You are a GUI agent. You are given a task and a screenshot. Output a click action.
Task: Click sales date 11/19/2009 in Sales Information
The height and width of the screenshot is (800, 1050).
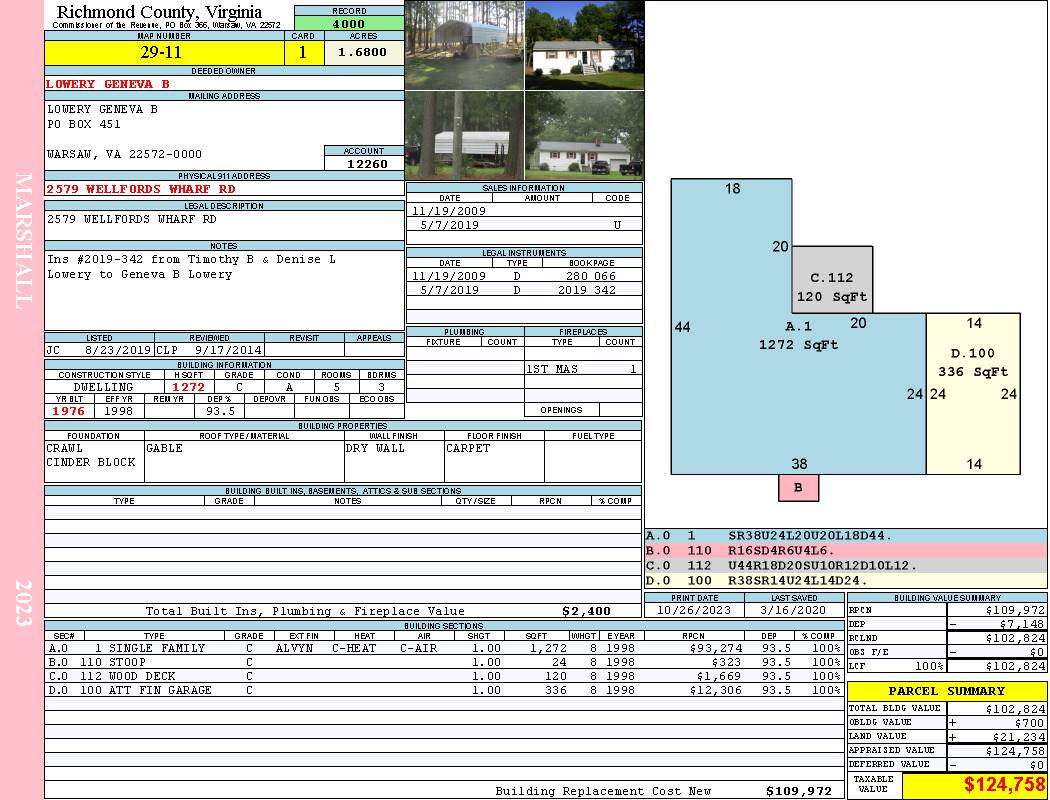449,211
